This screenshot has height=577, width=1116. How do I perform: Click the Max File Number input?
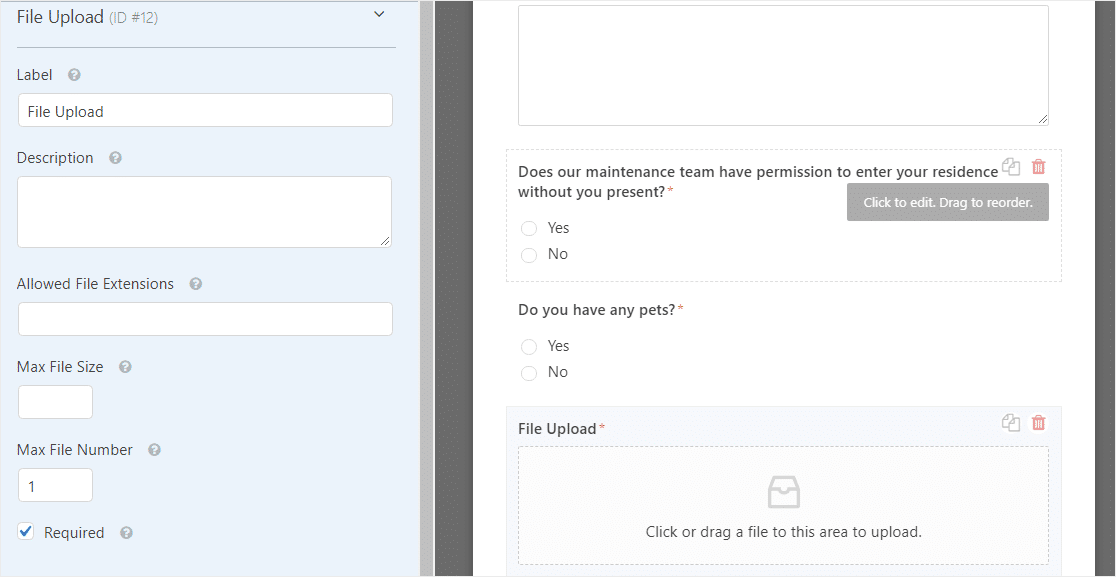point(56,485)
